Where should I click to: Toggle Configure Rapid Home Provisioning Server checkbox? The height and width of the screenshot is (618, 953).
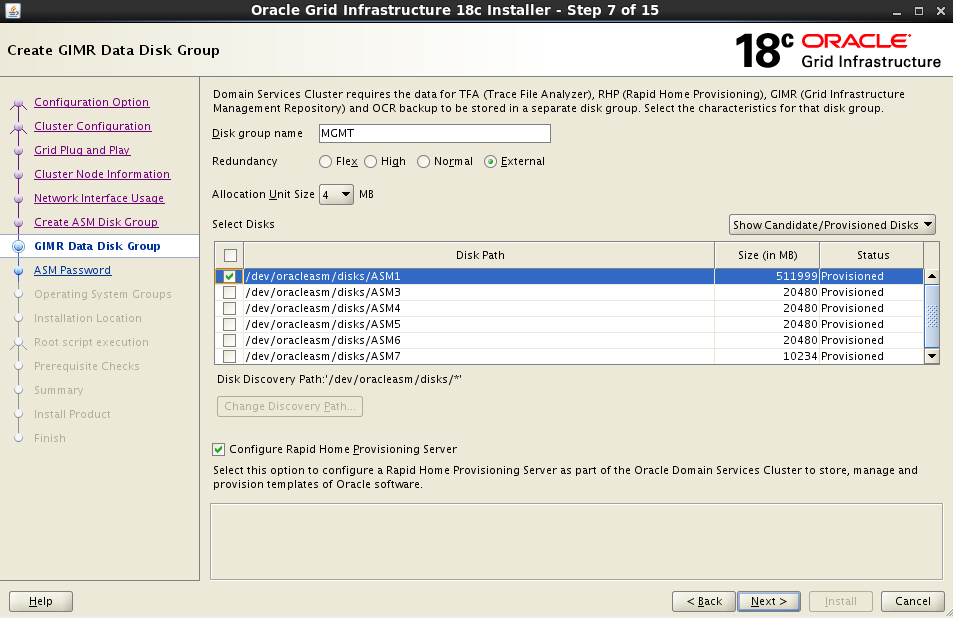tap(218, 450)
